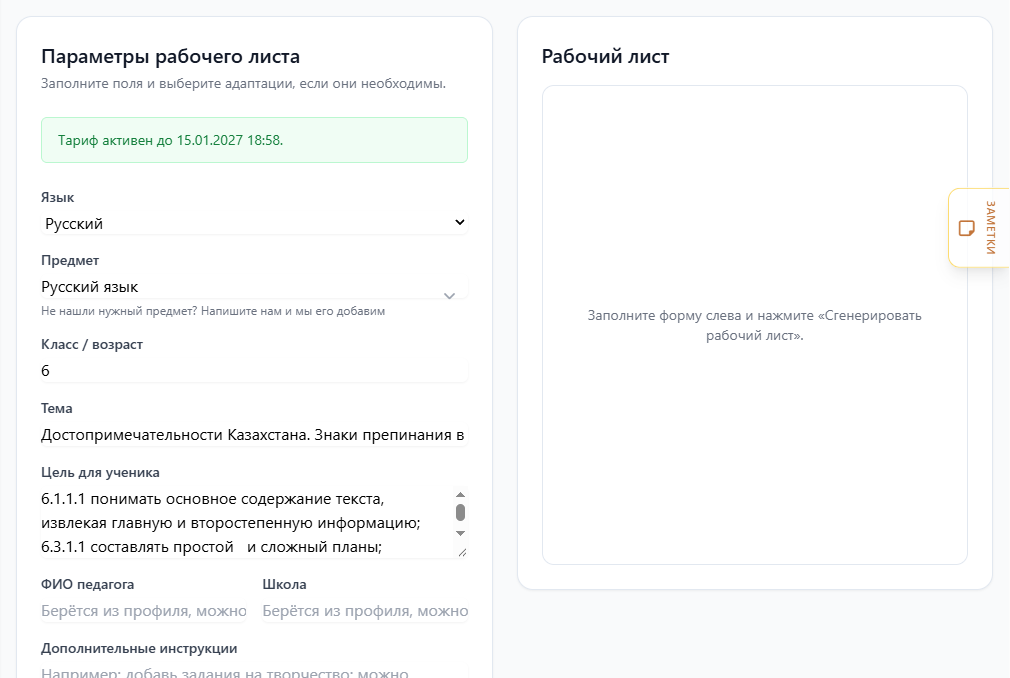1010x678 pixels.
Task: Click the 'Школа' label
Action: 285,585
